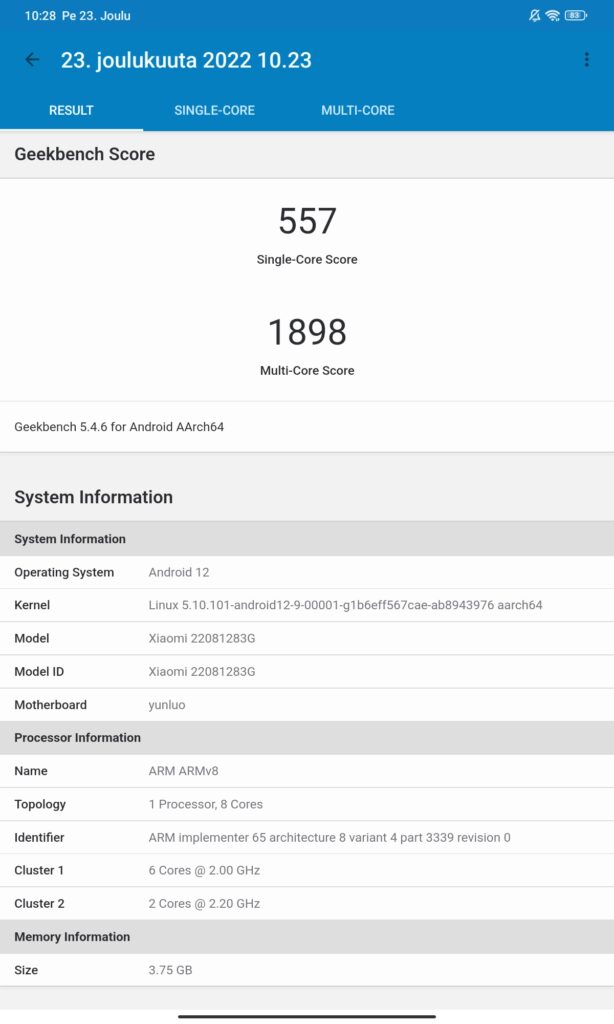Select the Linux 5.10.101 kernel value
This screenshot has width=614, height=1024.
(x=345, y=605)
